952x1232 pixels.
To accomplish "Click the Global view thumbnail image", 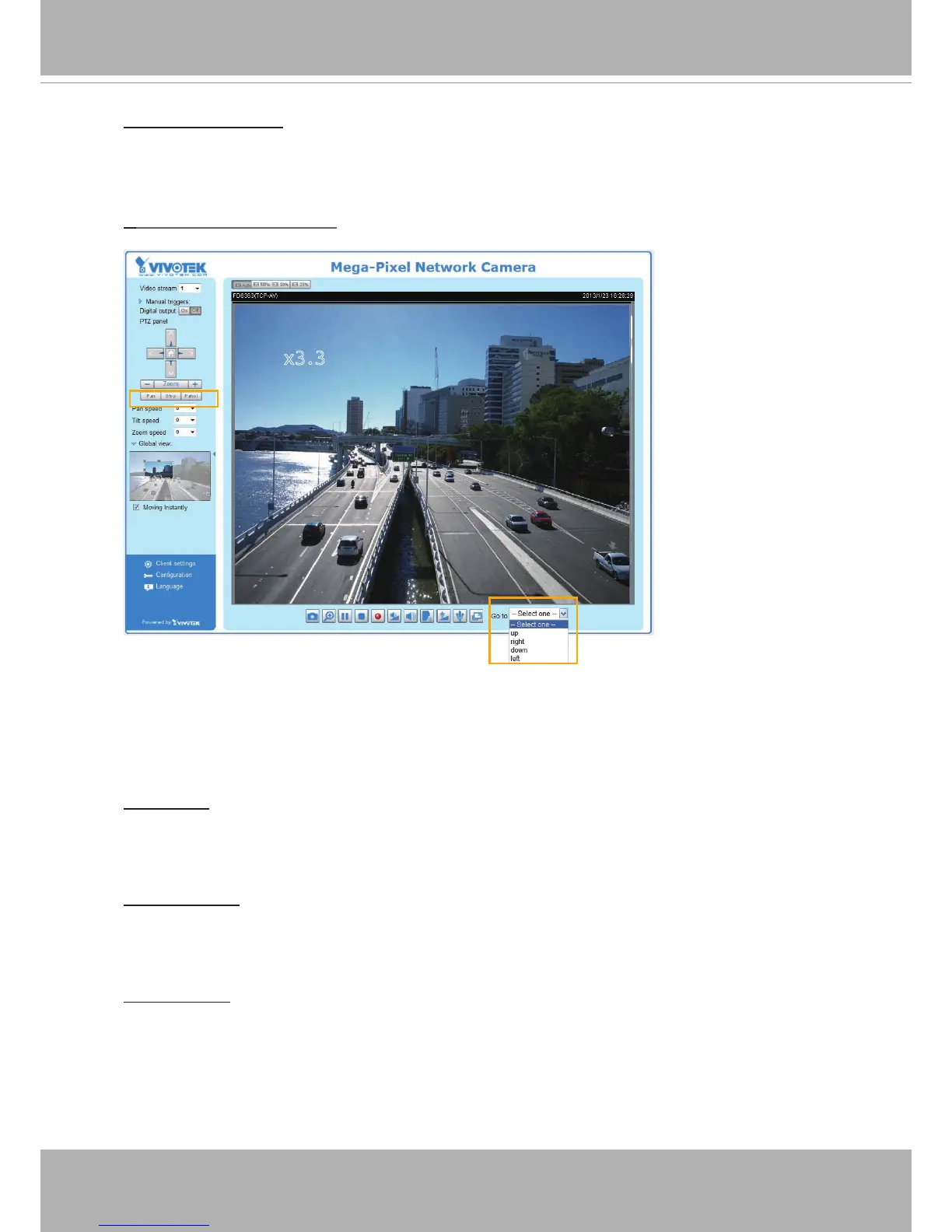I will click(x=170, y=476).
